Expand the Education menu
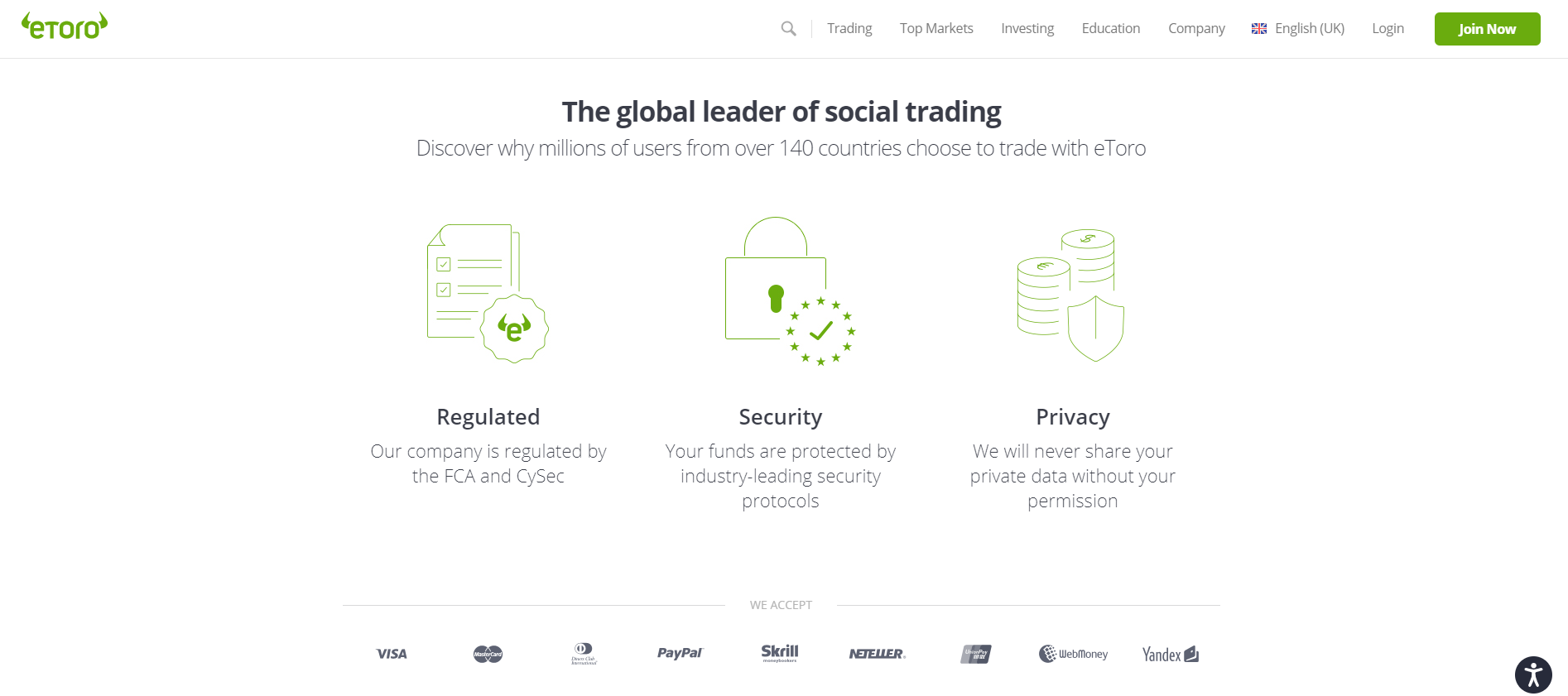Image resolution: width=1568 pixels, height=696 pixels. tap(1111, 28)
